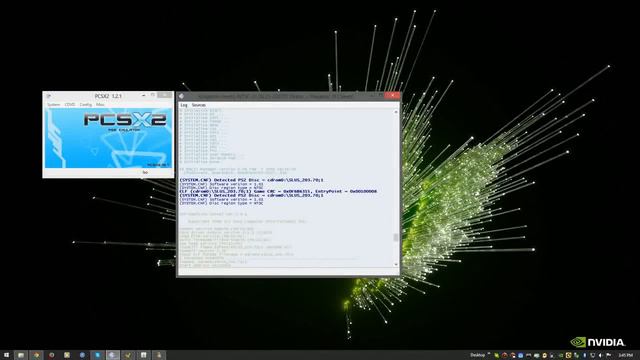The height and width of the screenshot is (360, 640).
Task: Open the System menu in PCSX2
Action: pos(53,105)
